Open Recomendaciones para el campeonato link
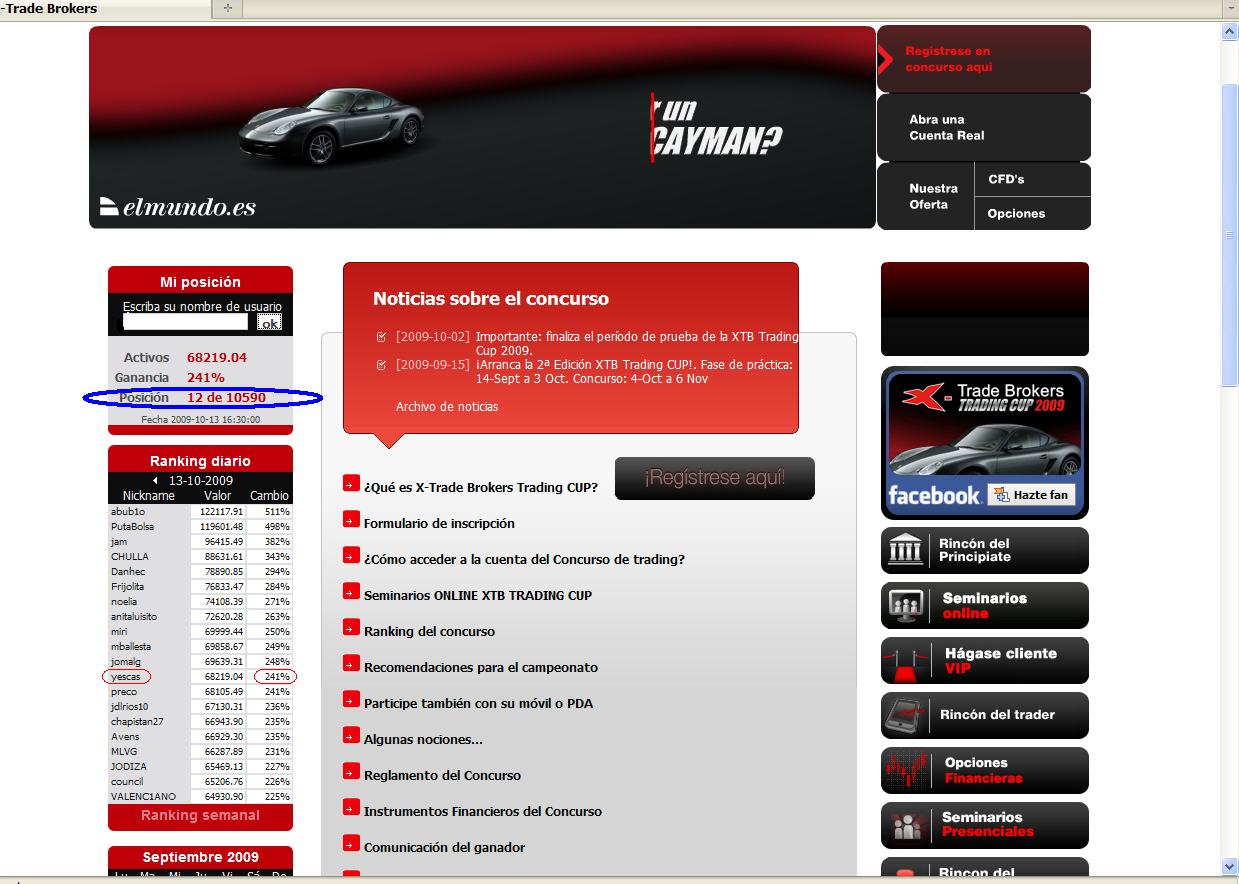The image size is (1239, 884). click(481, 667)
